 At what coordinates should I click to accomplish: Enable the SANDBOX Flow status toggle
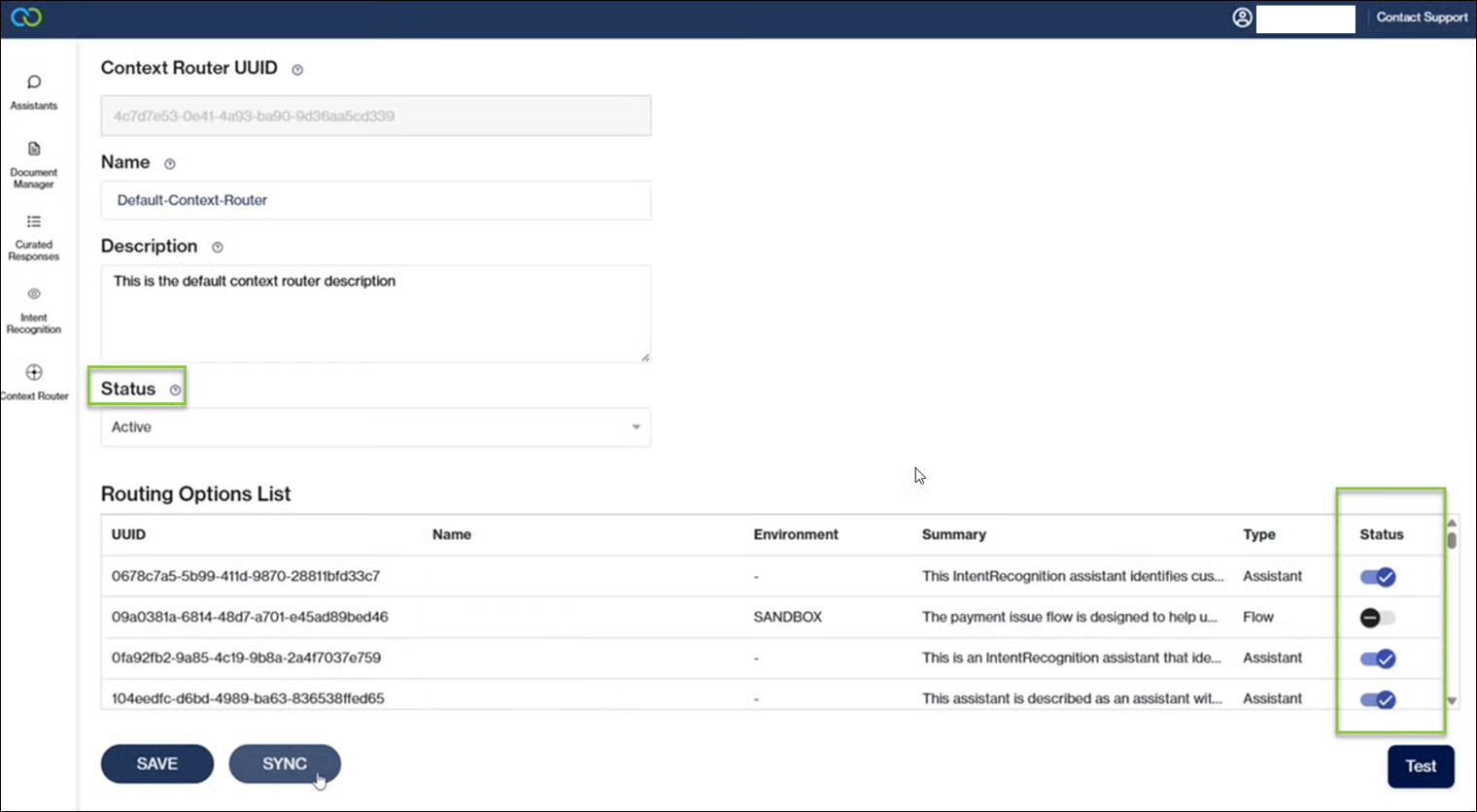1378,618
